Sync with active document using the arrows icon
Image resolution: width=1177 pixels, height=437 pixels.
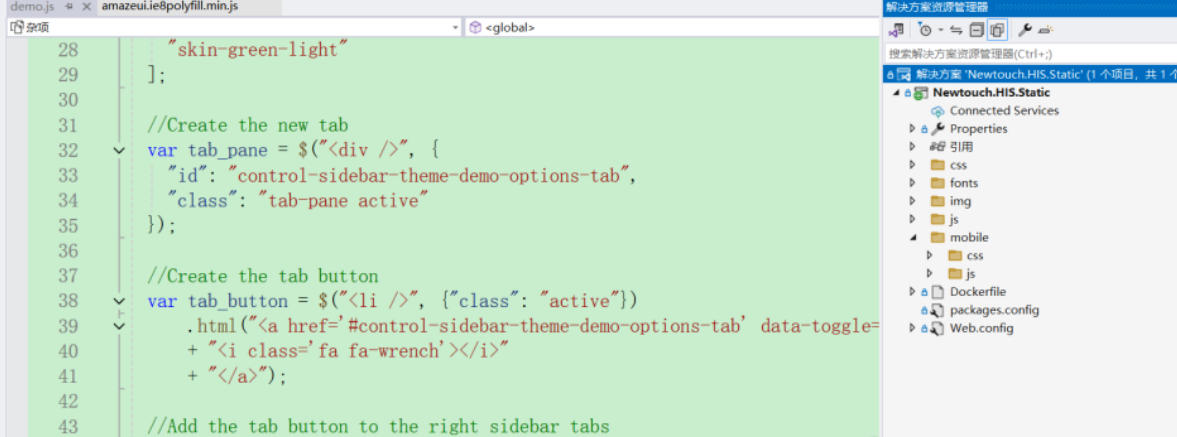tap(956, 30)
